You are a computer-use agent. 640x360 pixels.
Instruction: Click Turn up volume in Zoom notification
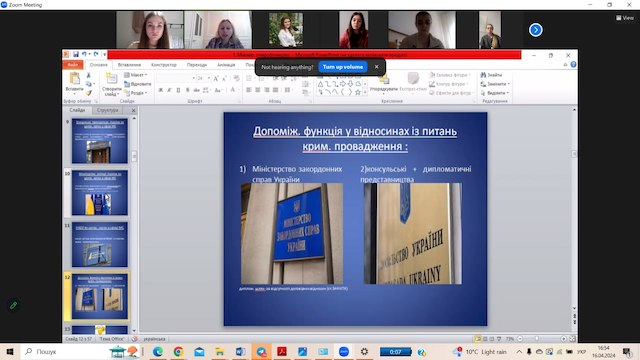[x=343, y=67]
